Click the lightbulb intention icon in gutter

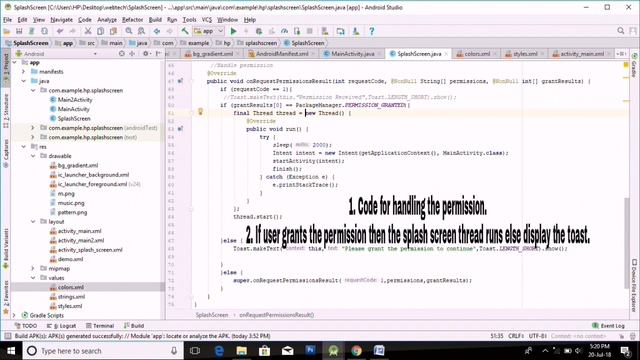[200, 112]
